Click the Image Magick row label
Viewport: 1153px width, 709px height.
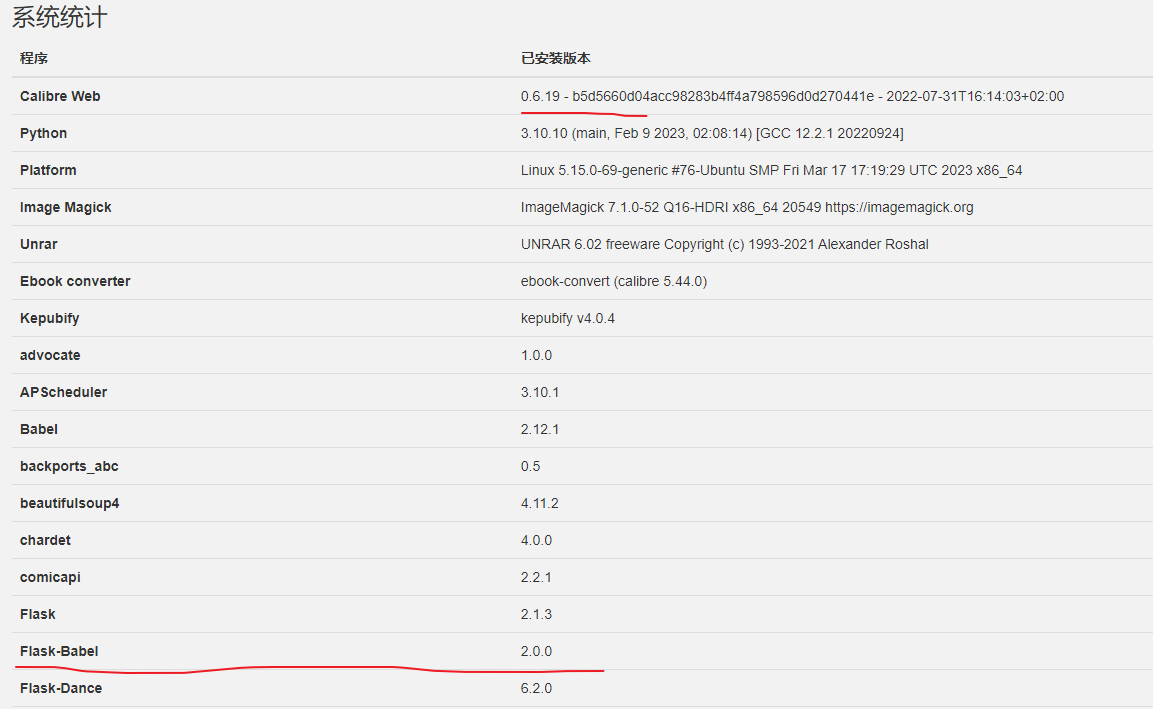tap(65, 207)
